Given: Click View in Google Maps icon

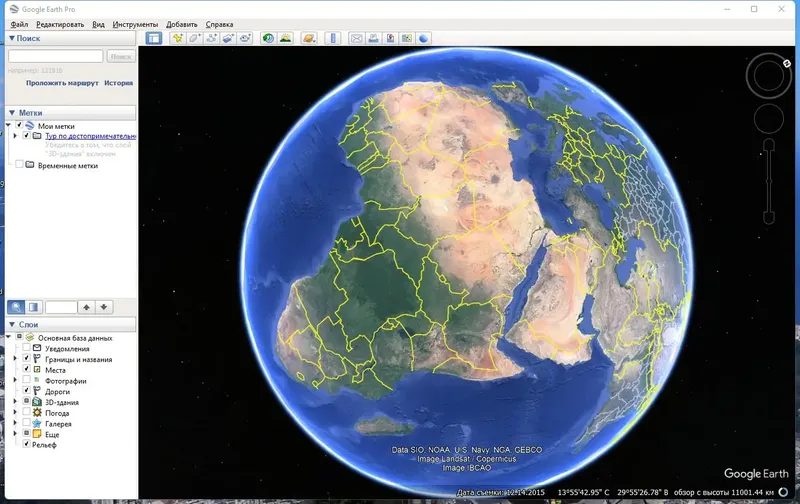Looking at the screenshot, I should click(x=407, y=38).
